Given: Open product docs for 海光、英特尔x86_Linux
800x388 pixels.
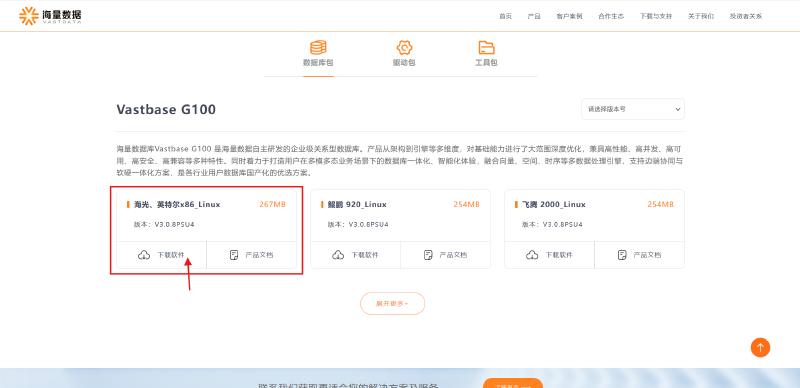Looking at the screenshot, I should click(252, 255).
